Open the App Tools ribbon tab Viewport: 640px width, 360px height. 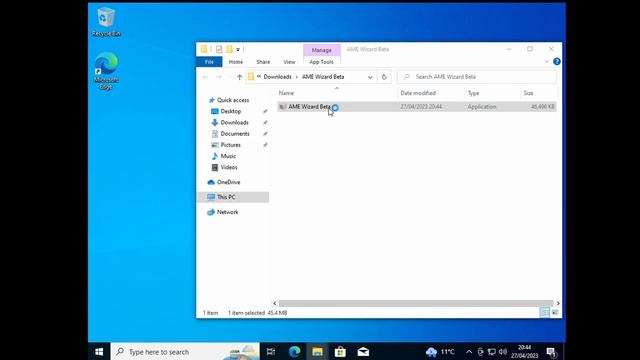pos(321,62)
